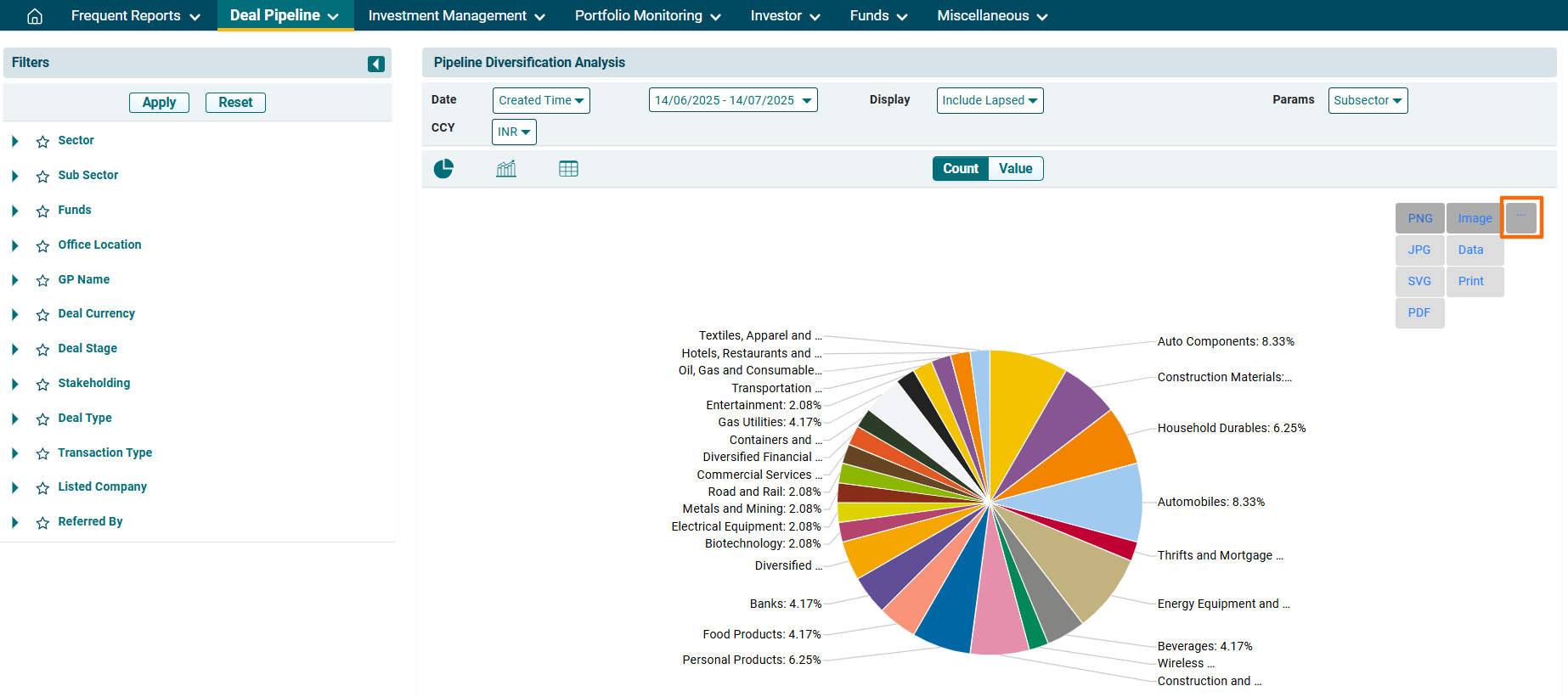Screen dimensions: 1568x697
Task: Switch to the table grid view
Action: [568, 169]
